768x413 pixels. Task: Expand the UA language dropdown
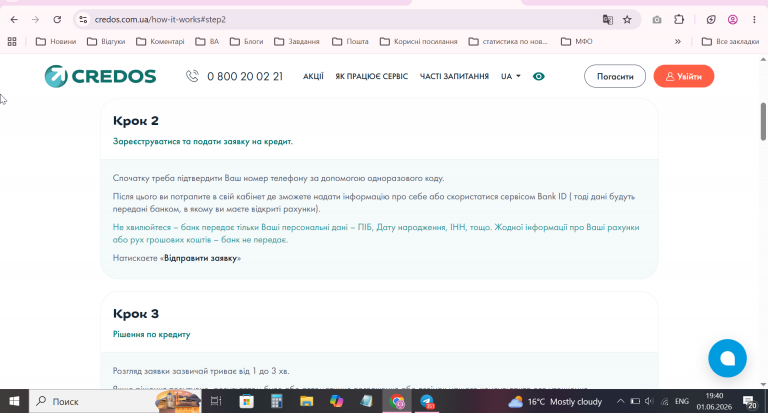(511, 76)
